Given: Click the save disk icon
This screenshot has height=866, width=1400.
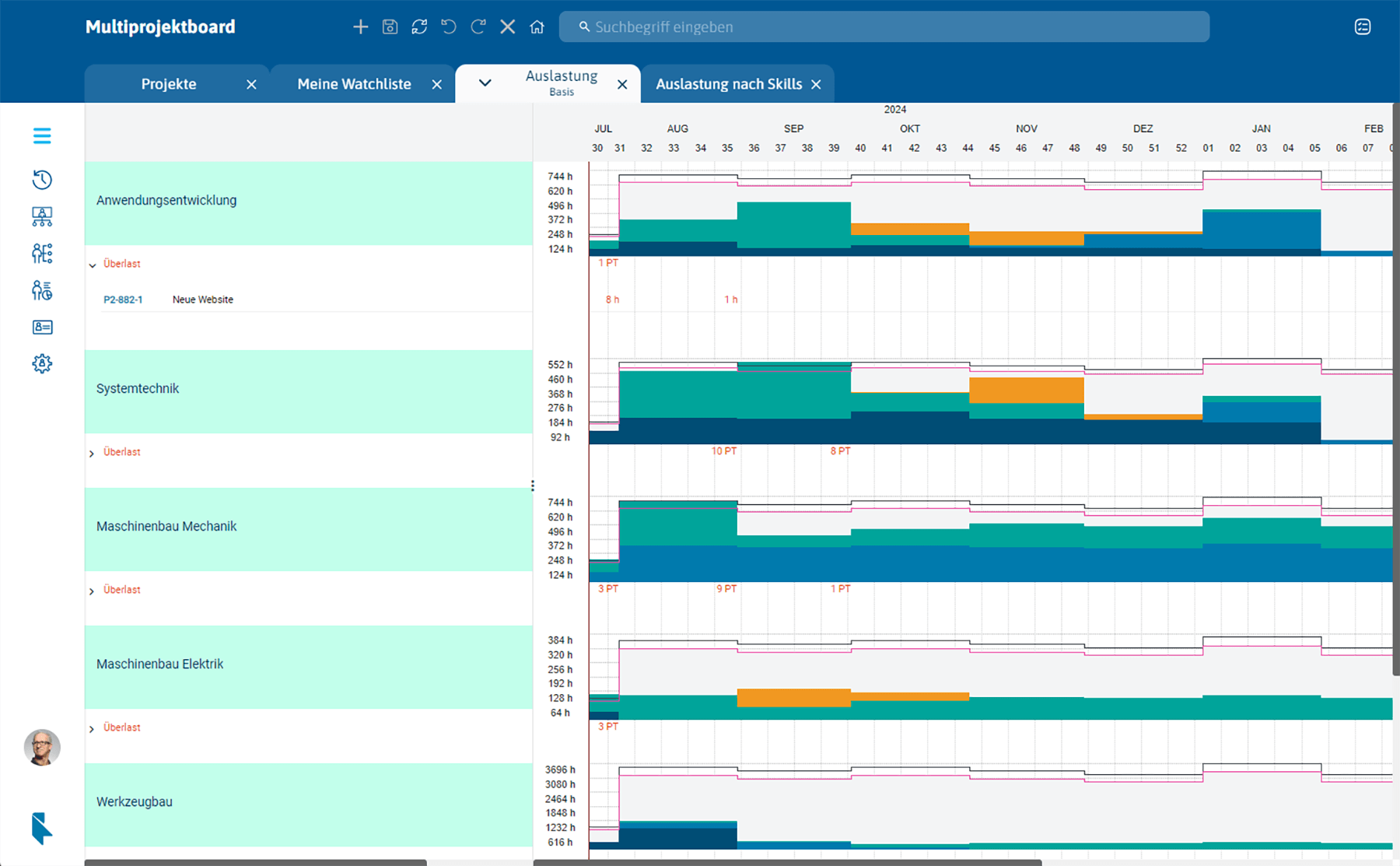Looking at the screenshot, I should point(390,27).
